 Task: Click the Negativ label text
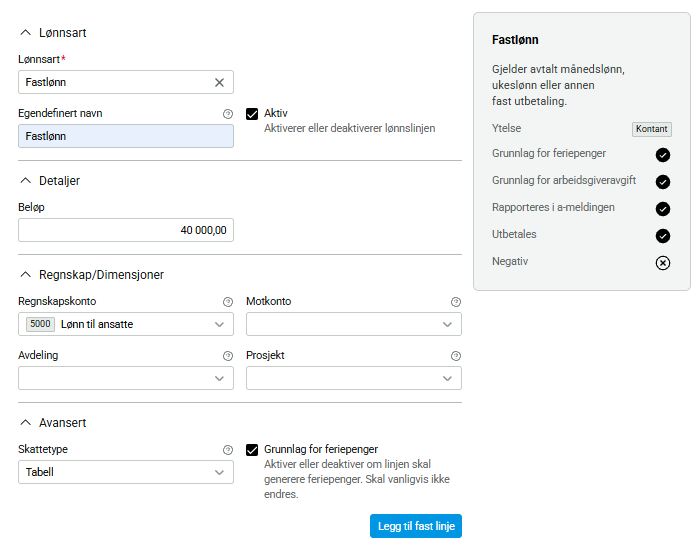[510, 262]
